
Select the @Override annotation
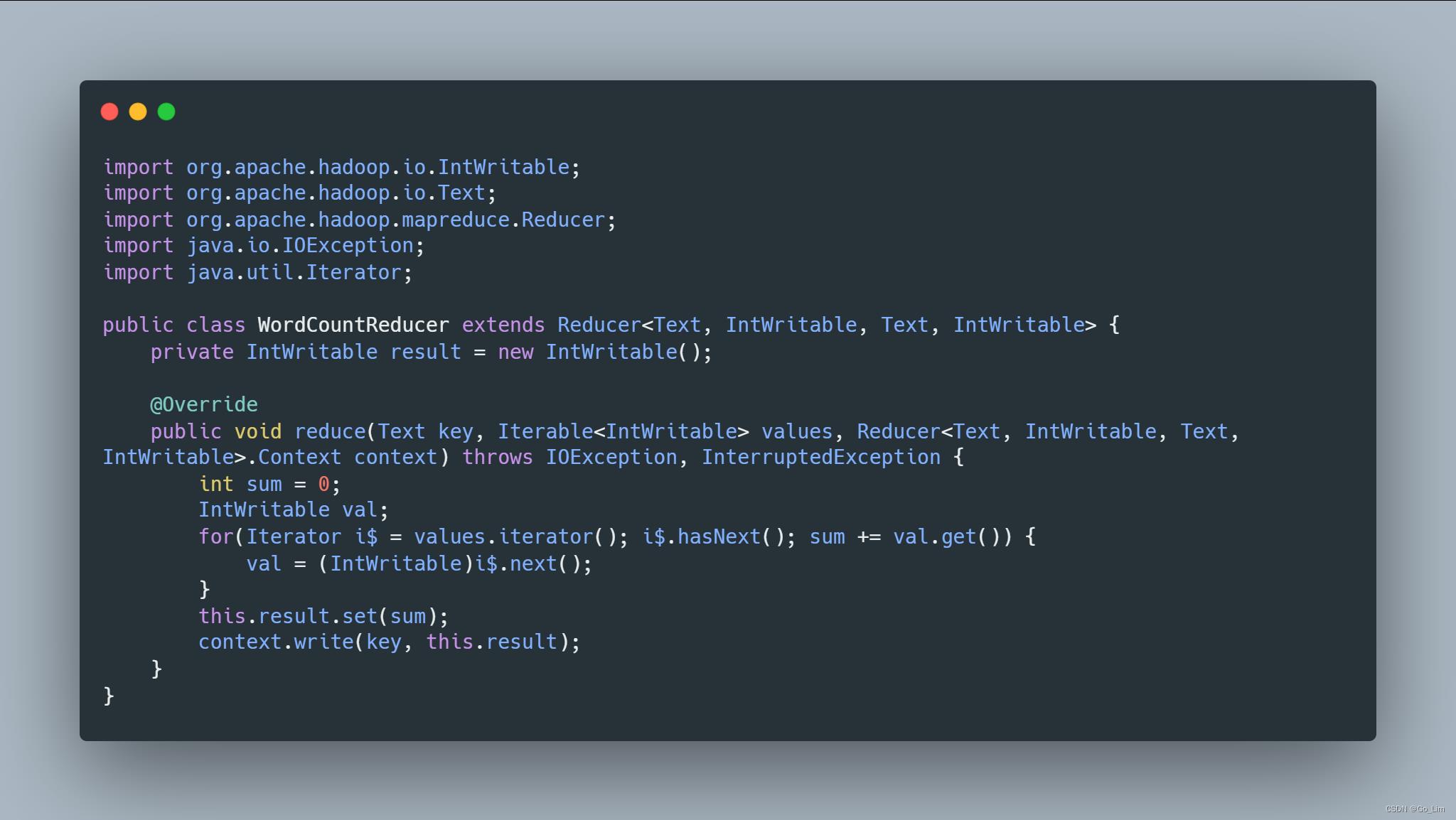point(204,404)
